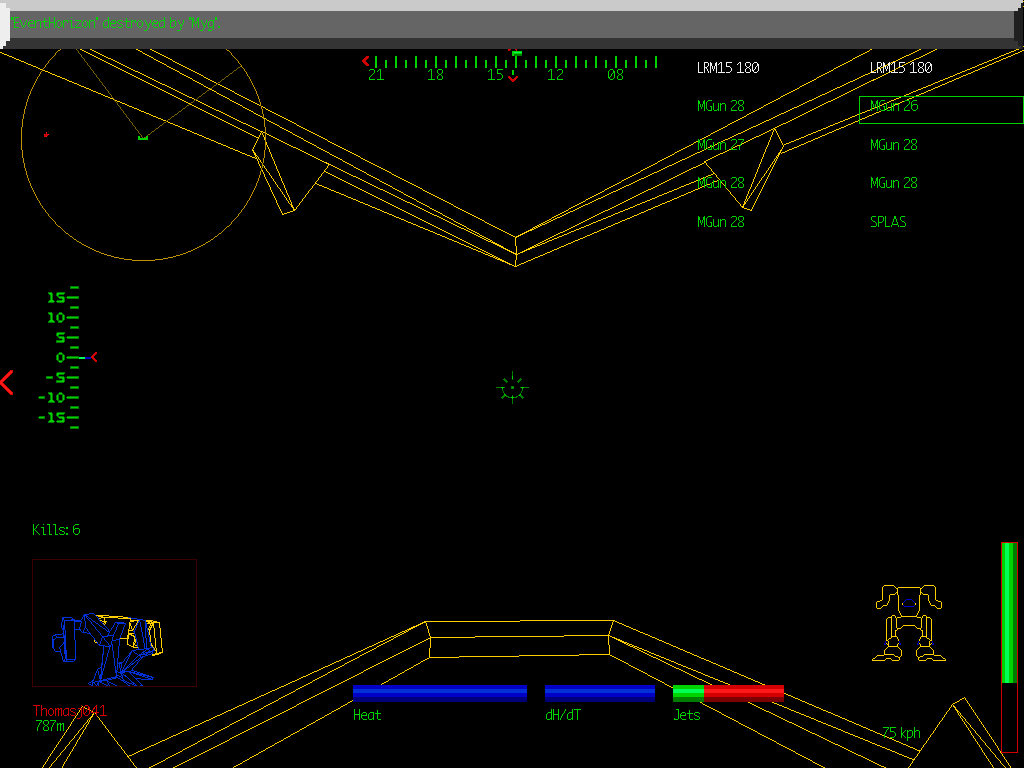Select LRM15 180 in the left weapon list
The width and height of the screenshot is (1024, 768).
pyautogui.click(x=727, y=67)
